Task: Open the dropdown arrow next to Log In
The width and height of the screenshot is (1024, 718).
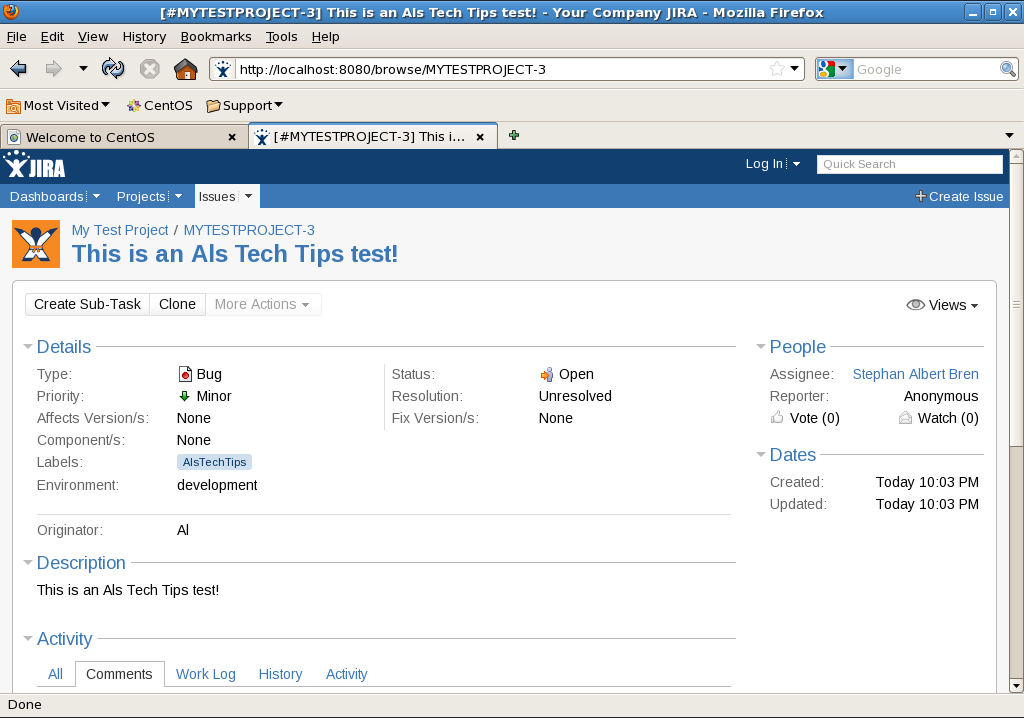Action: (796, 165)
